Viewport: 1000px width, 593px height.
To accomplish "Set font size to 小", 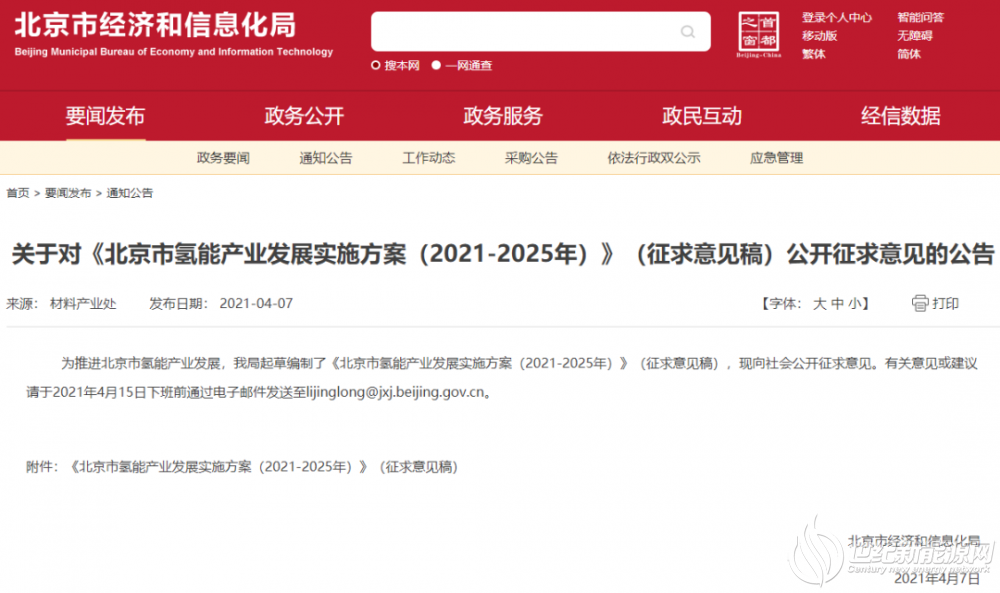I will (x=855, y=304).
